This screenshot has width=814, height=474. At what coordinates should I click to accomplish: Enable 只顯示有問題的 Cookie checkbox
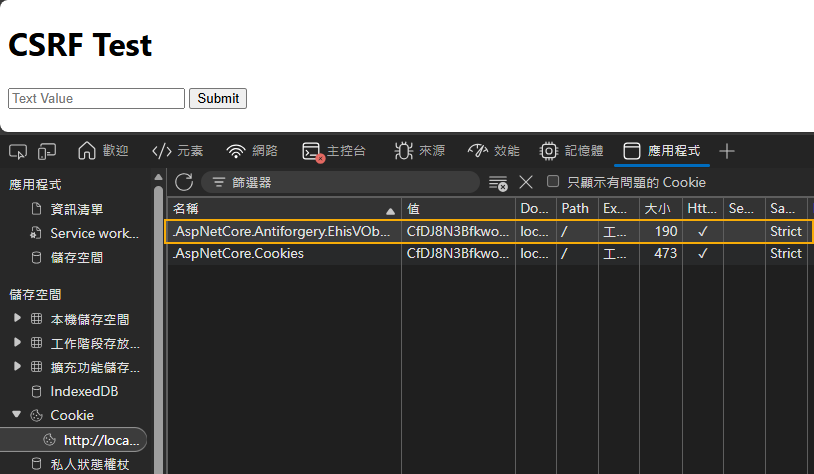point(553,182)
